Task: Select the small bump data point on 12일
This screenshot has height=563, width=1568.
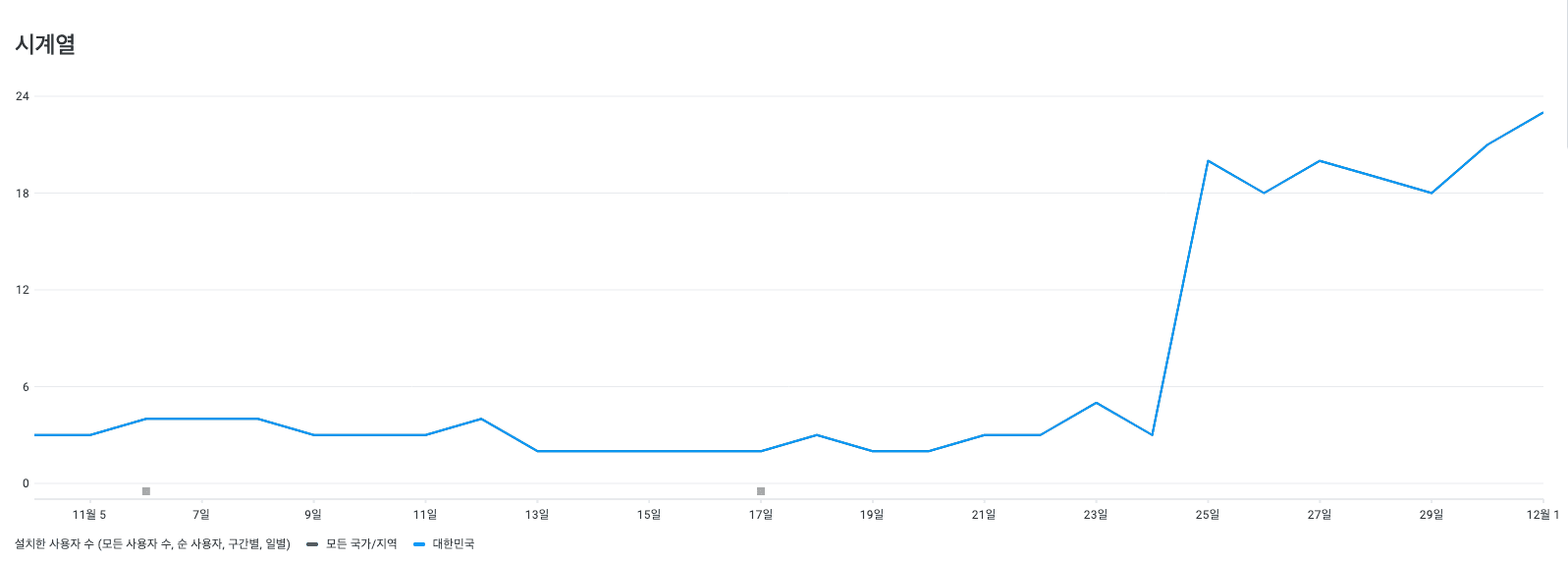Action: point(481,419)
